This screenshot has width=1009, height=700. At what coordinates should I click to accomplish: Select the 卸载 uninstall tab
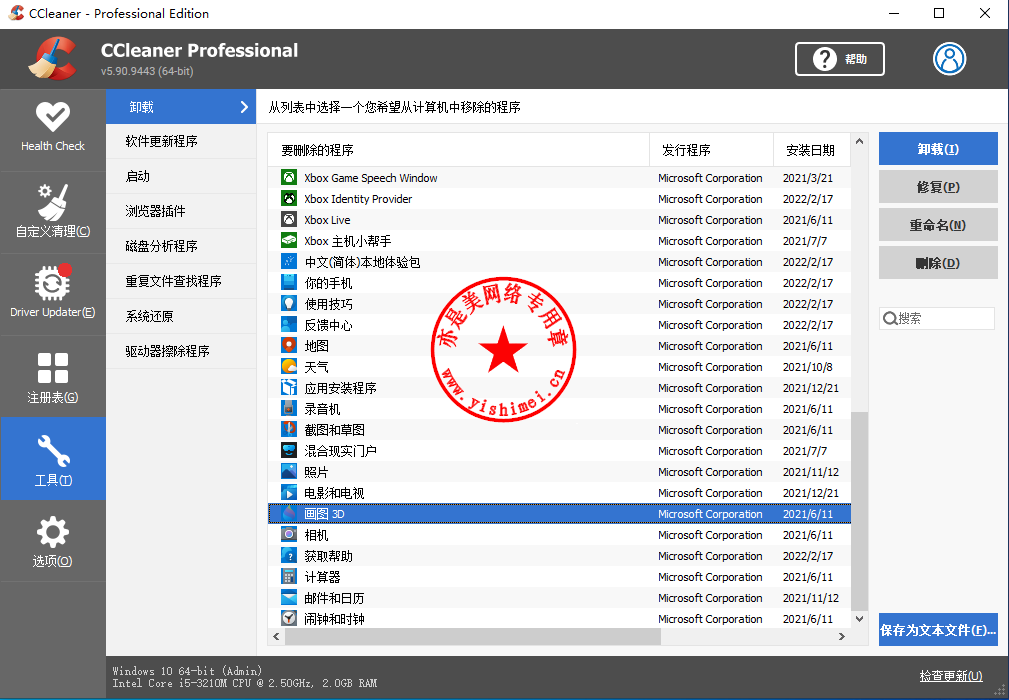pos(181,107)
